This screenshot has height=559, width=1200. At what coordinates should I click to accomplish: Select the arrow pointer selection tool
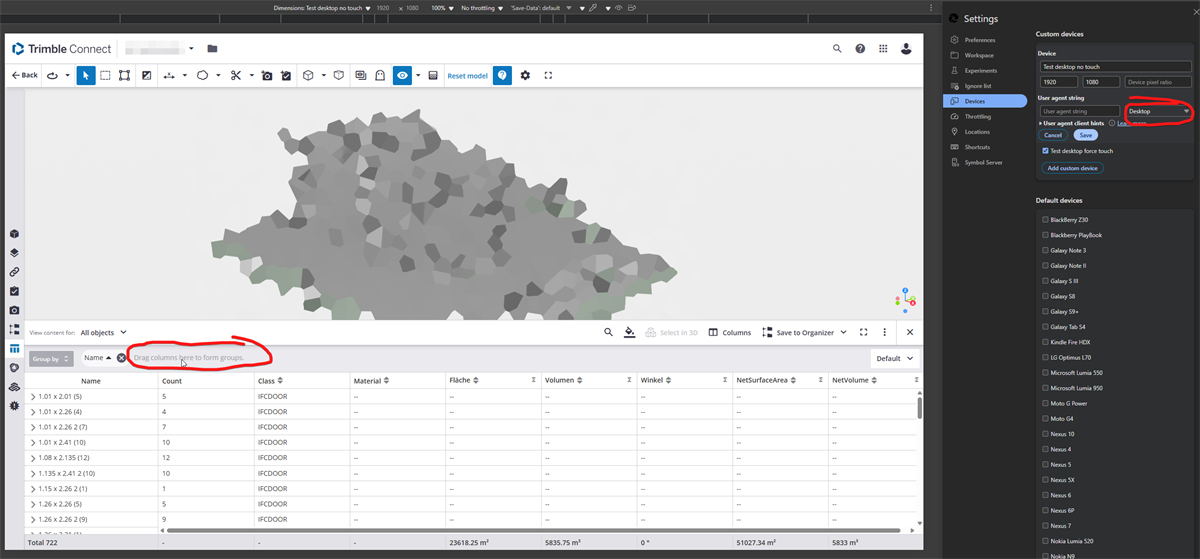86,75
